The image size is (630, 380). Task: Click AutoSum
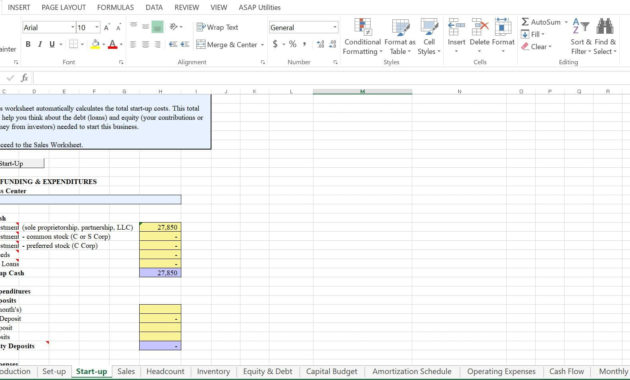[541, 22]
